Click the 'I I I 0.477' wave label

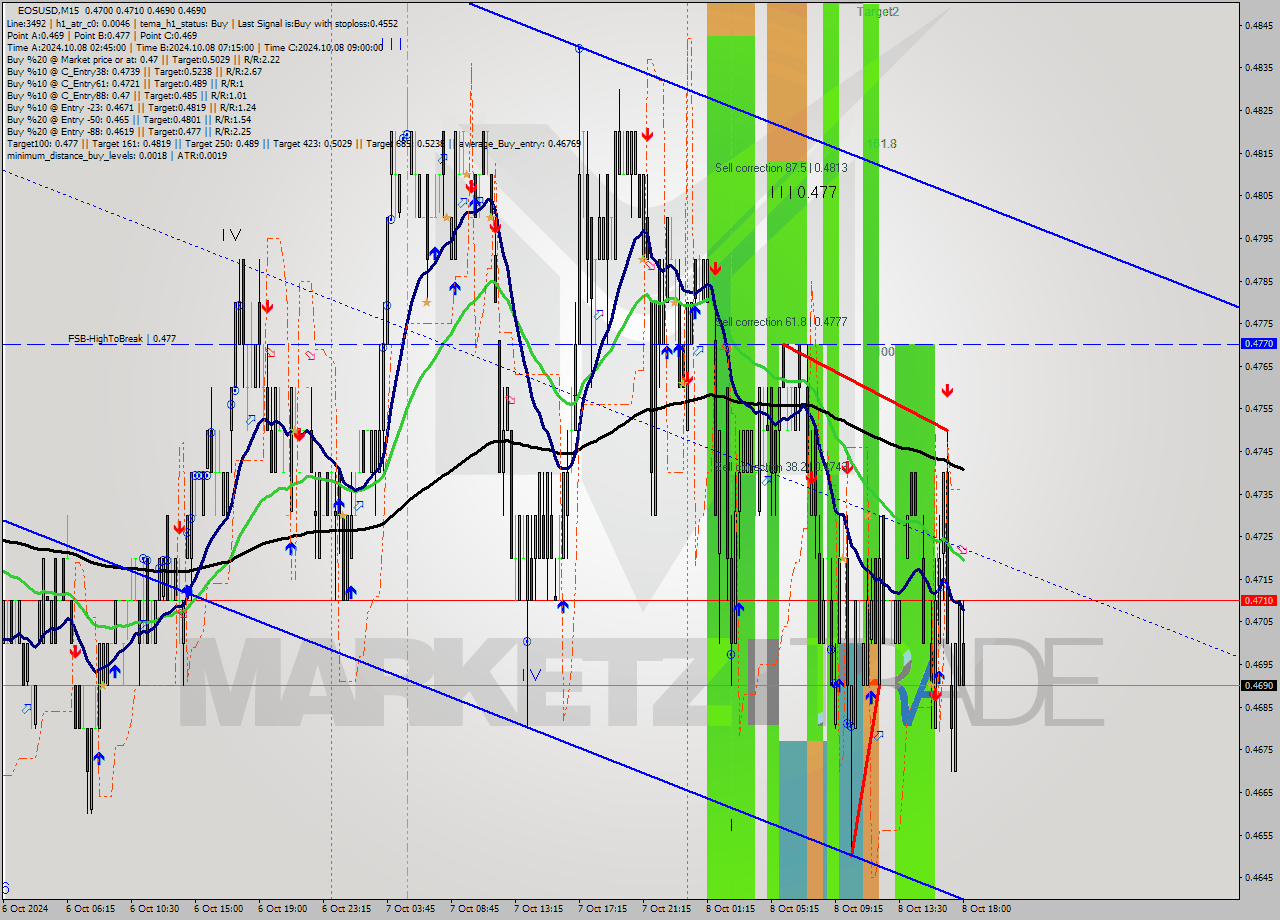[x=803, y=192]
